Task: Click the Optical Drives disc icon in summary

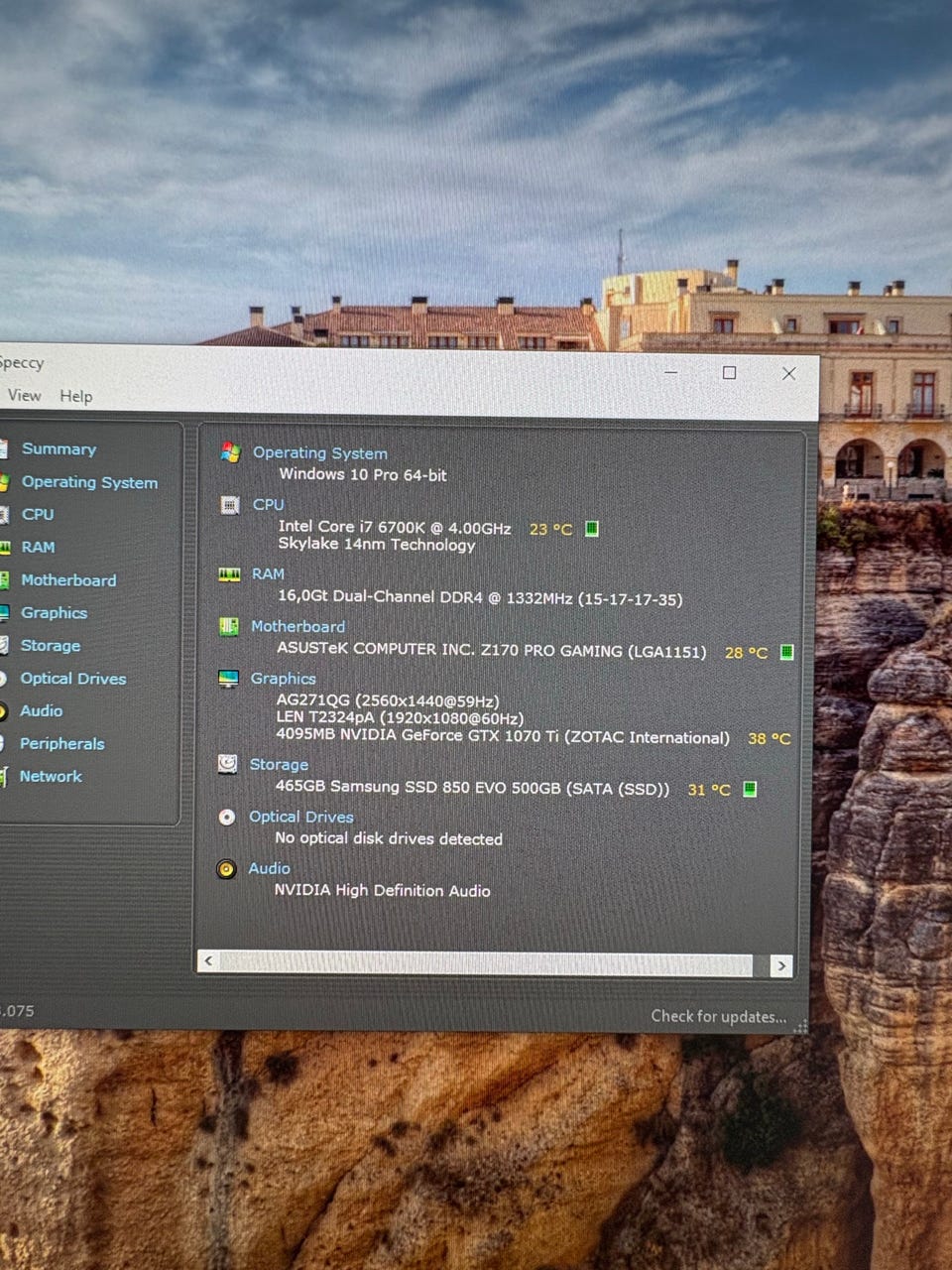Action: coord(227,817)
